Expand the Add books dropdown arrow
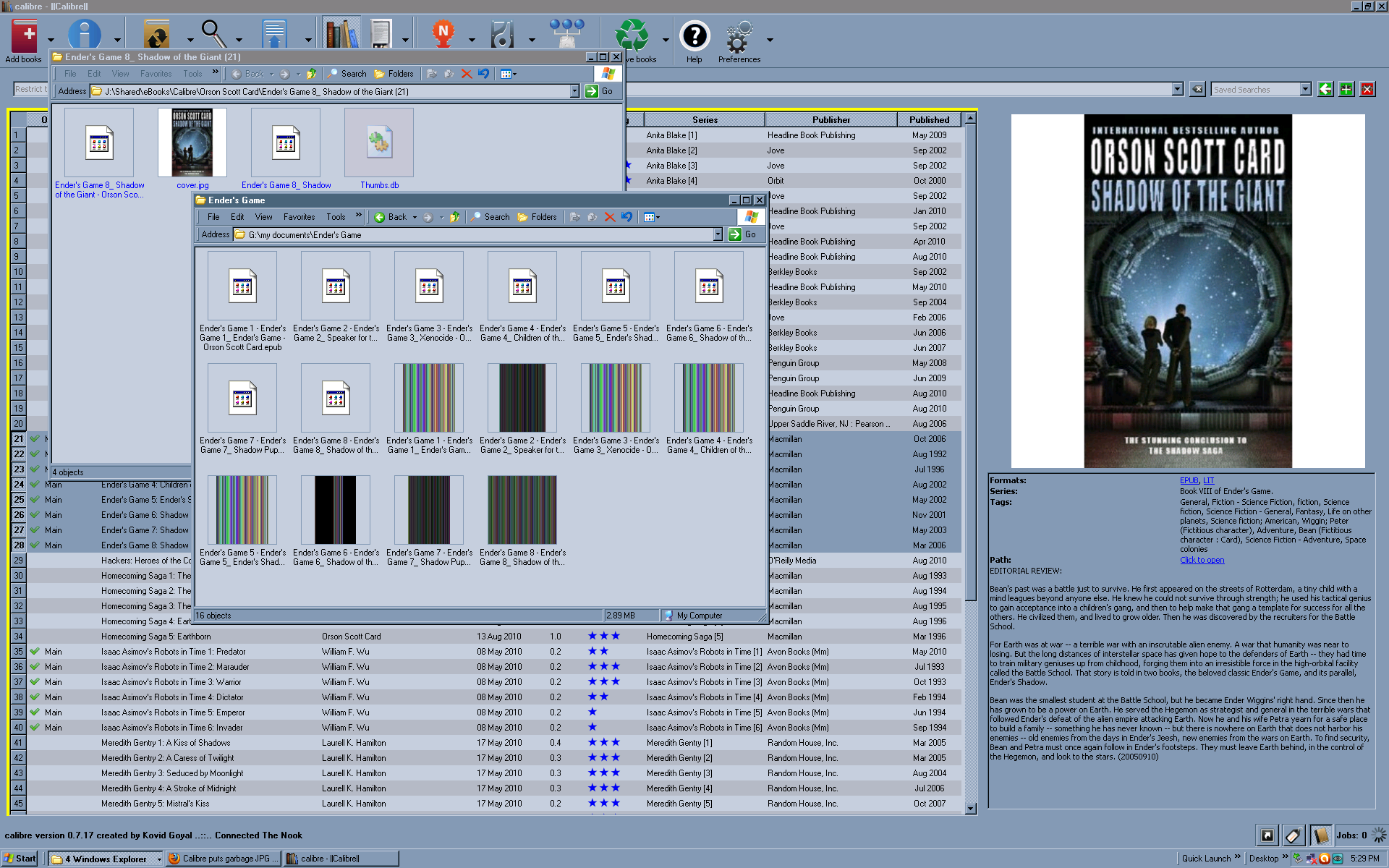 tap(51, 40)
